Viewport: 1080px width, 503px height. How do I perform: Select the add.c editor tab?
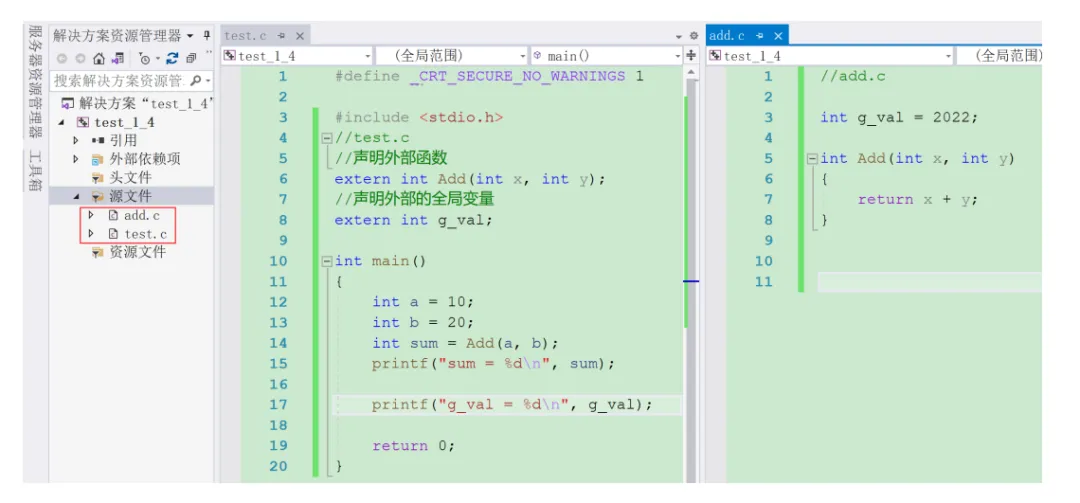pyautogui.click(x=727, y=35)
